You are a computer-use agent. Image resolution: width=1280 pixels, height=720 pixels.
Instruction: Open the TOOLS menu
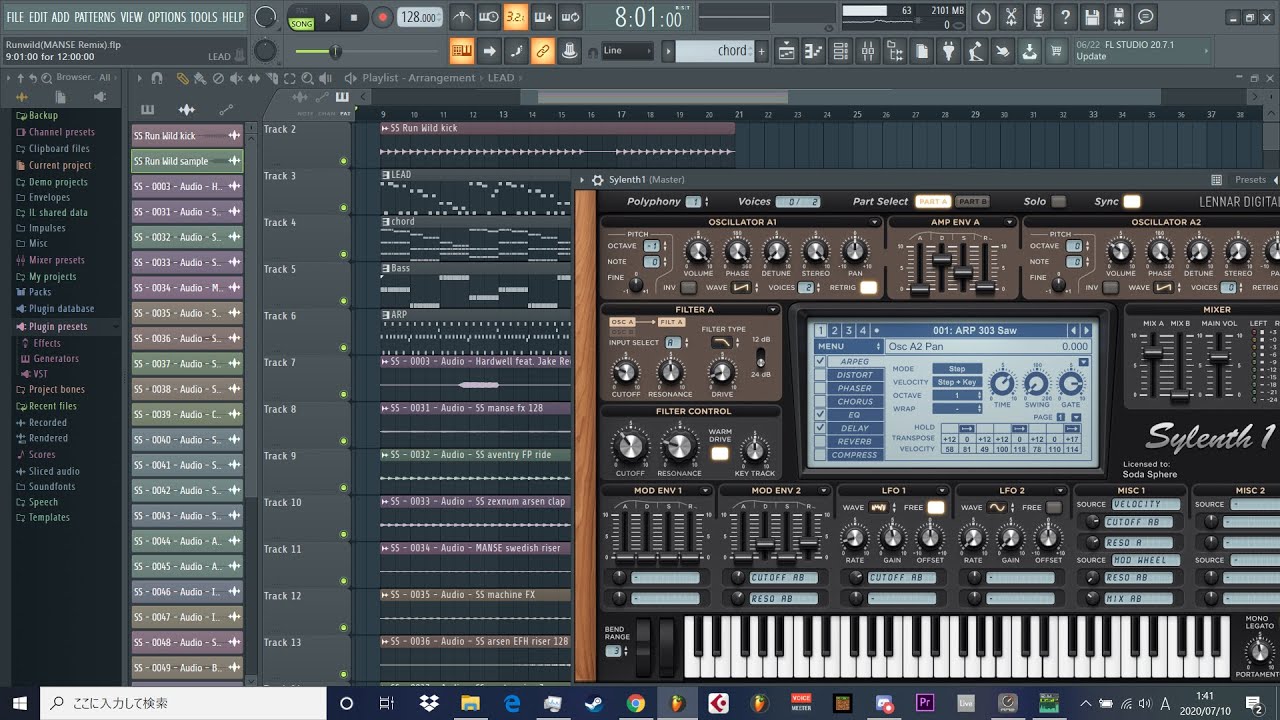pos(203,17)
